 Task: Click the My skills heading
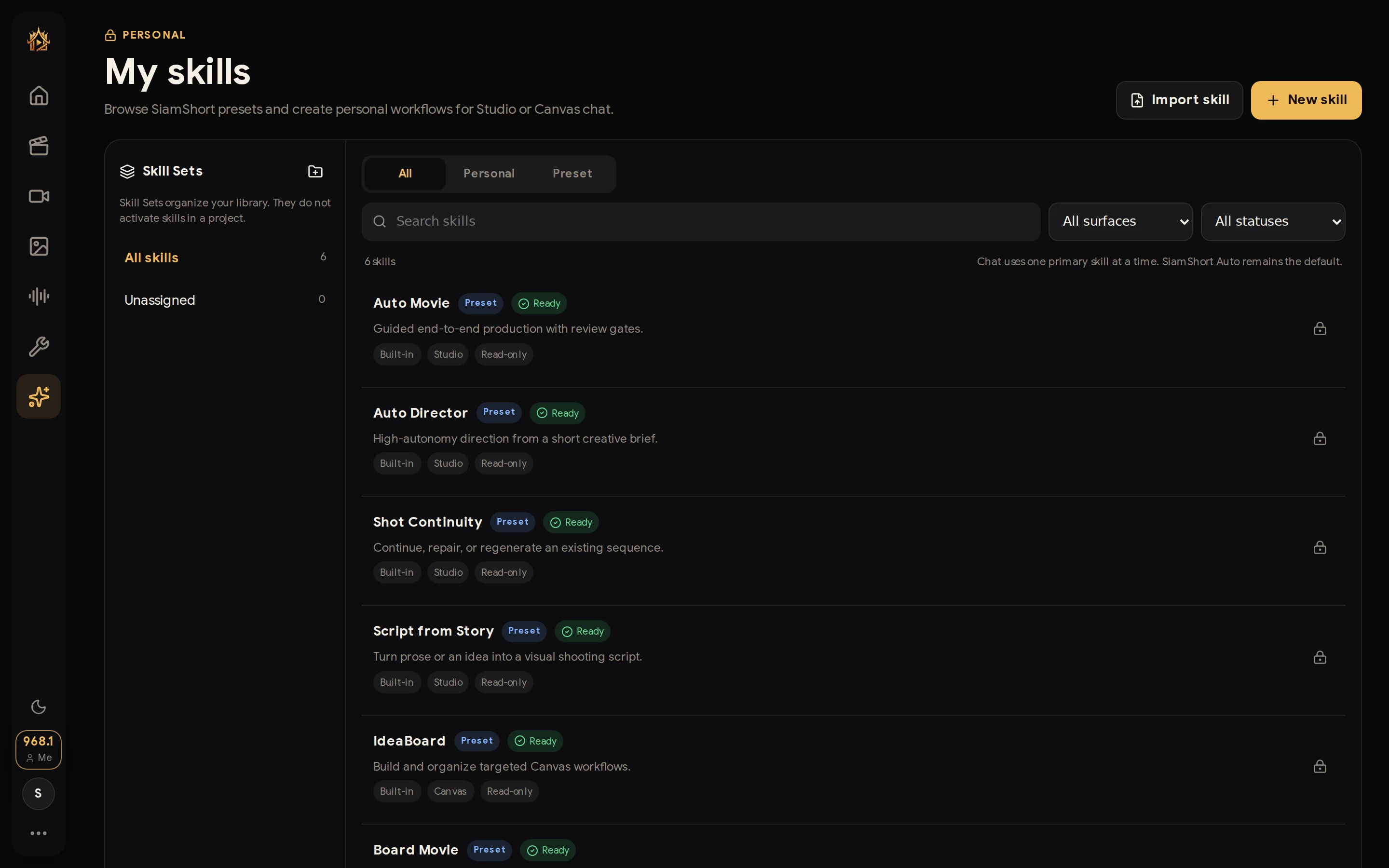177,72
